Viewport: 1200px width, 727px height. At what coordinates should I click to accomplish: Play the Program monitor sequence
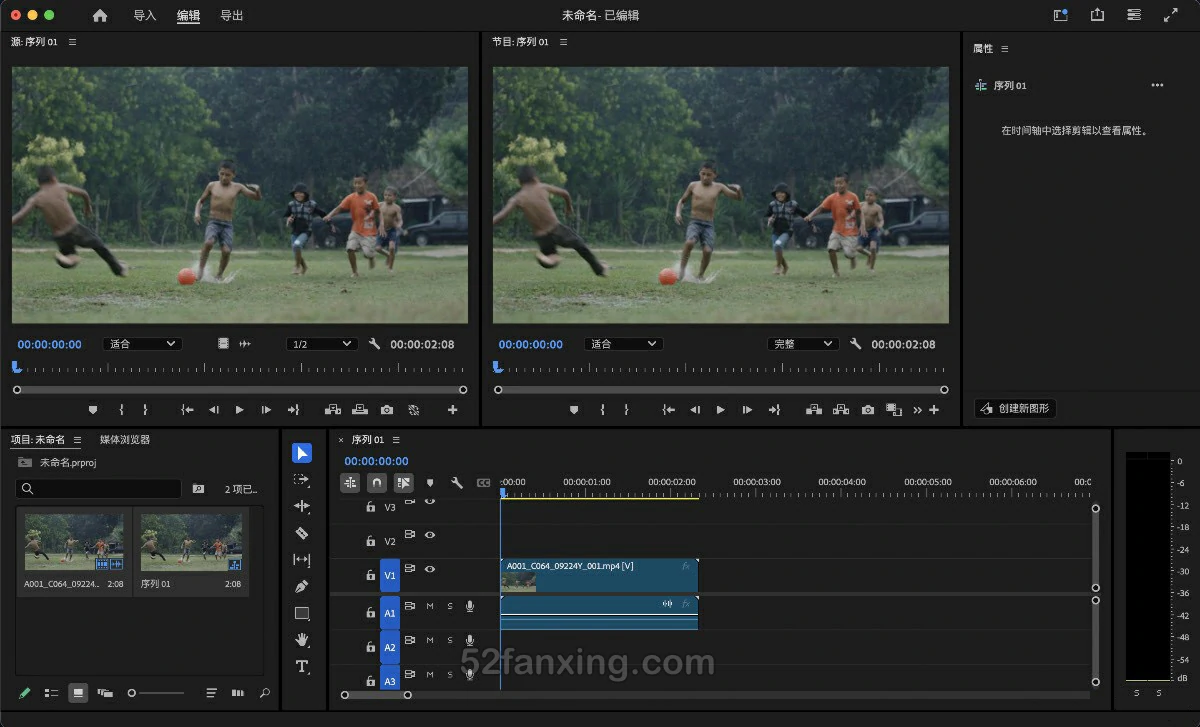pos(720,410)
